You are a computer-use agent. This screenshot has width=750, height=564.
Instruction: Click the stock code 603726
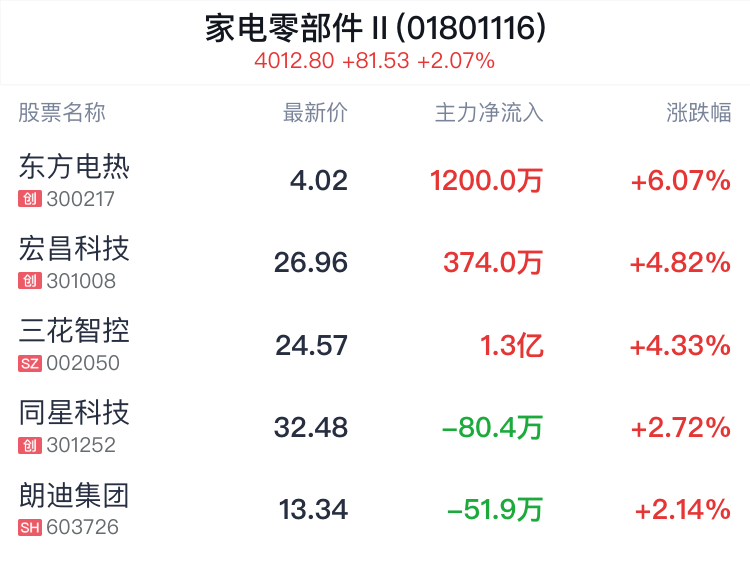click(82, 528)
